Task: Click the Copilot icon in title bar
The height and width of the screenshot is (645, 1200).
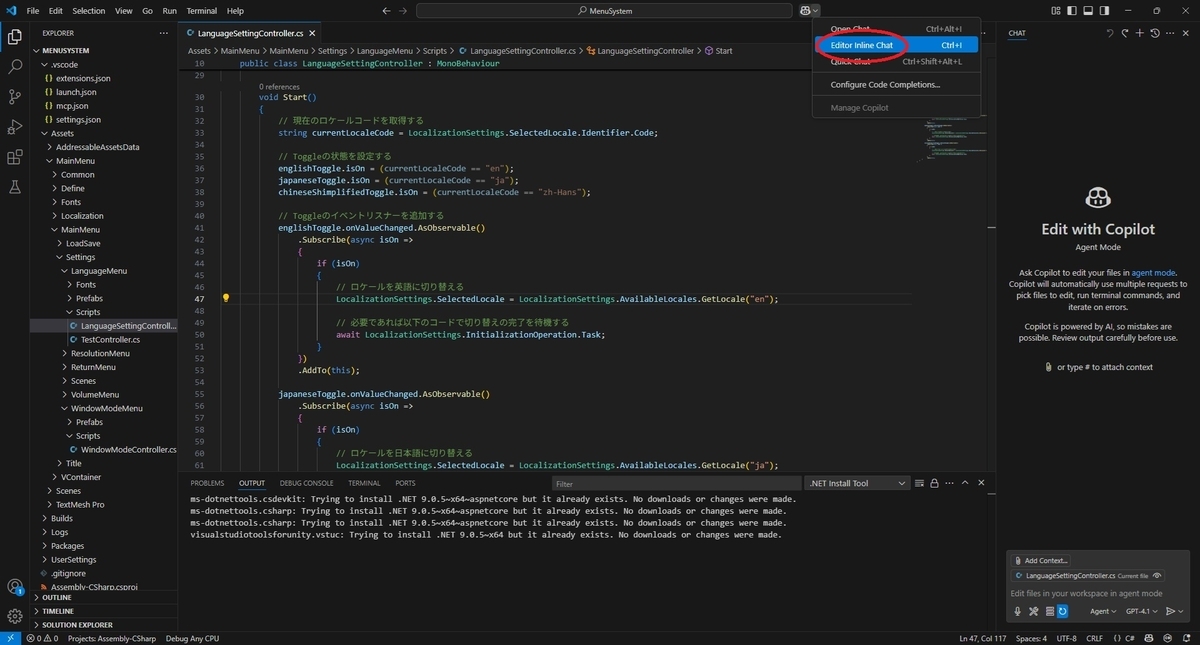Action: [x=805, y=11]
